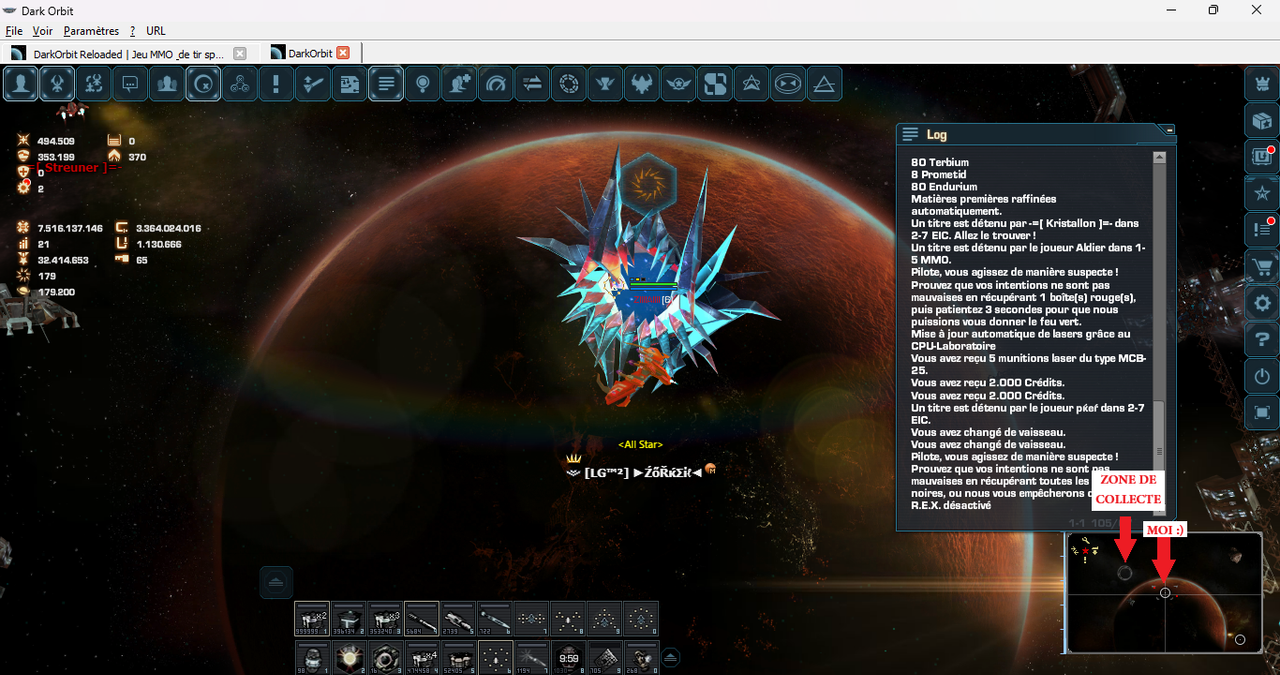Select rocket with count 2739
This screenshot has width=1280, height=675.
458,619
